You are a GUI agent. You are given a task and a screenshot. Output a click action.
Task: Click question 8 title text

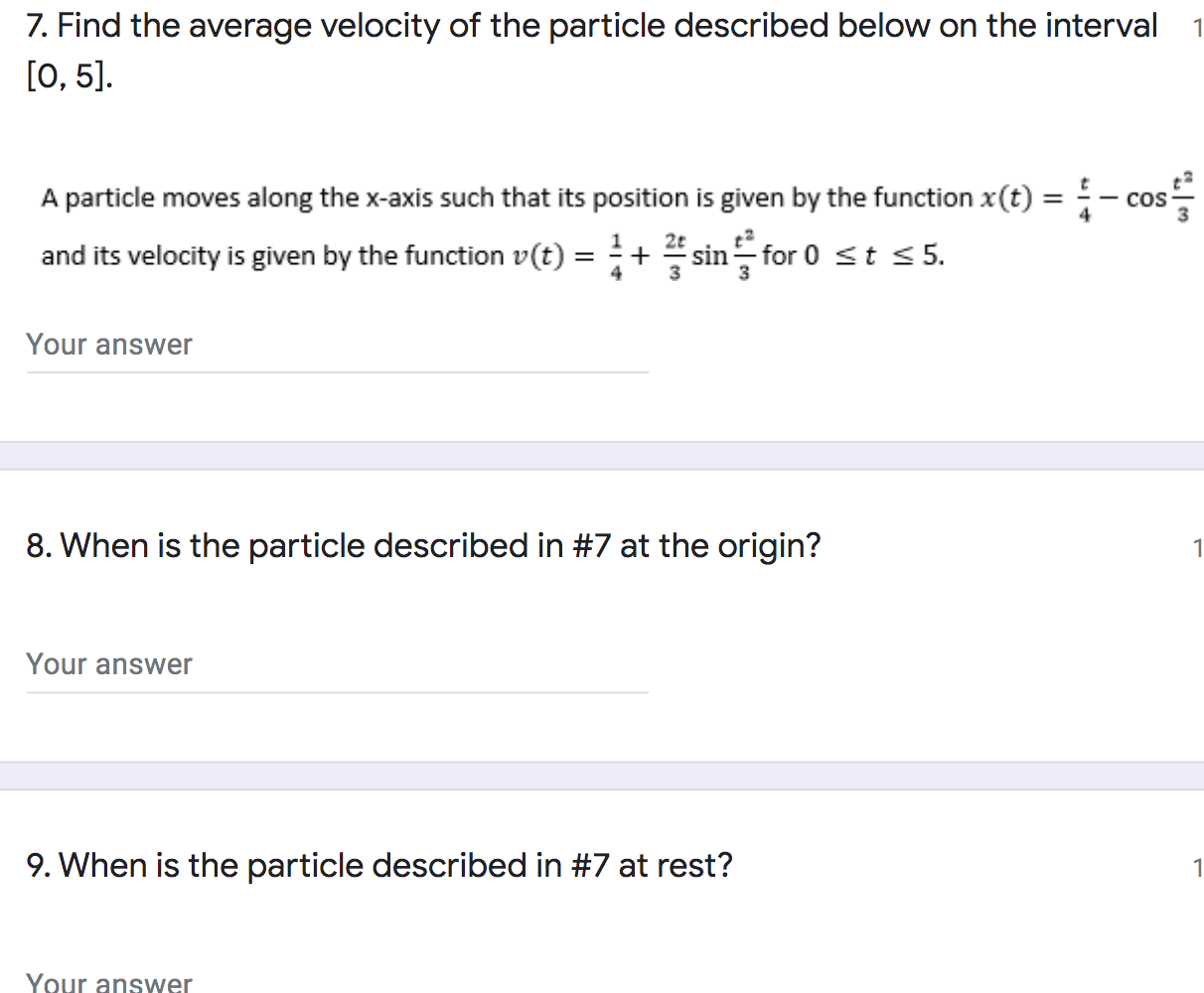pyautogui.click(x=421, y=544)
